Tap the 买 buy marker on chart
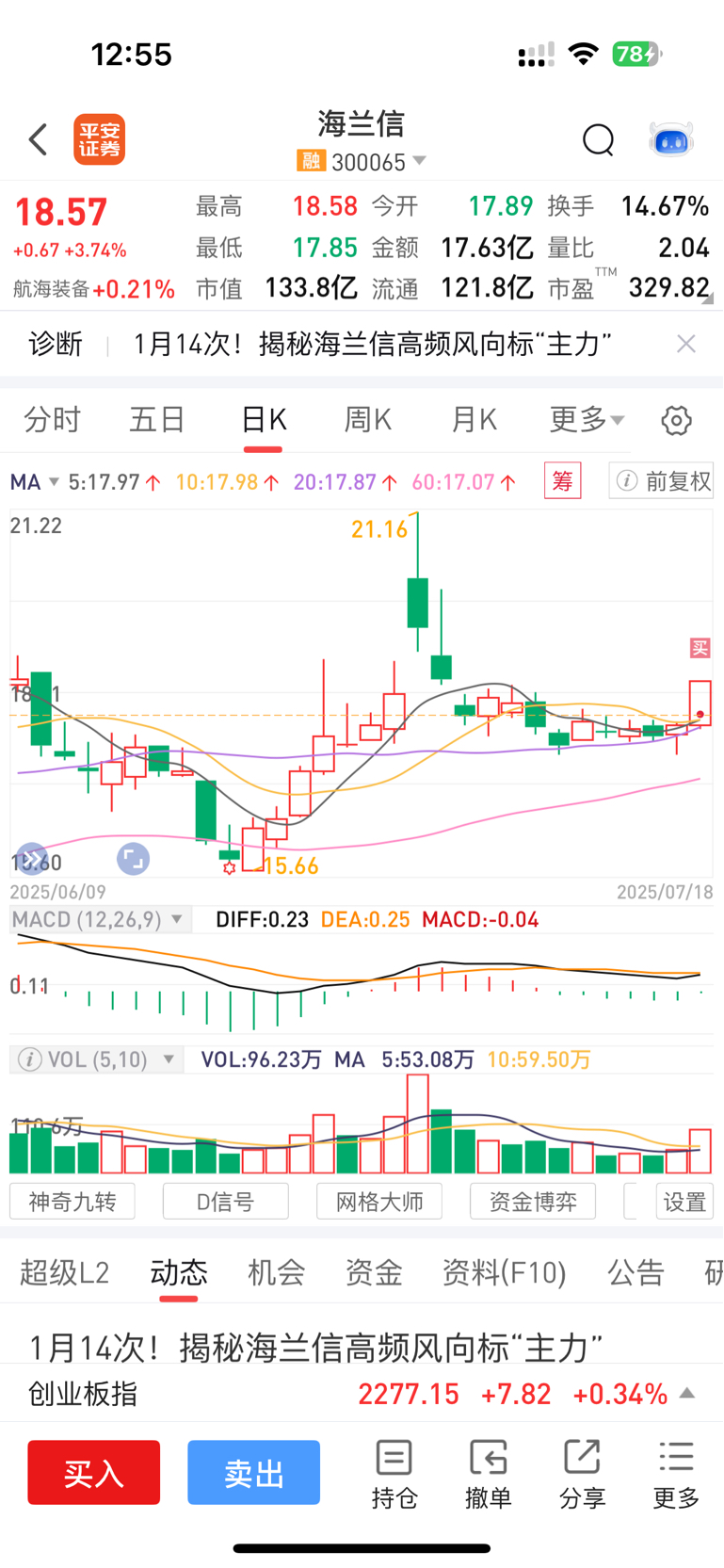The image size is (724, 1568). pyautogui.click(x=700, y=648)
